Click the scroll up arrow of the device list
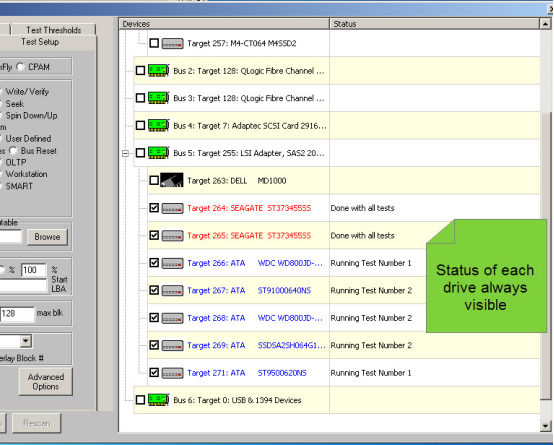Viewport: 554px width, 445px height. pyautogui.click(x=545, y=24)
